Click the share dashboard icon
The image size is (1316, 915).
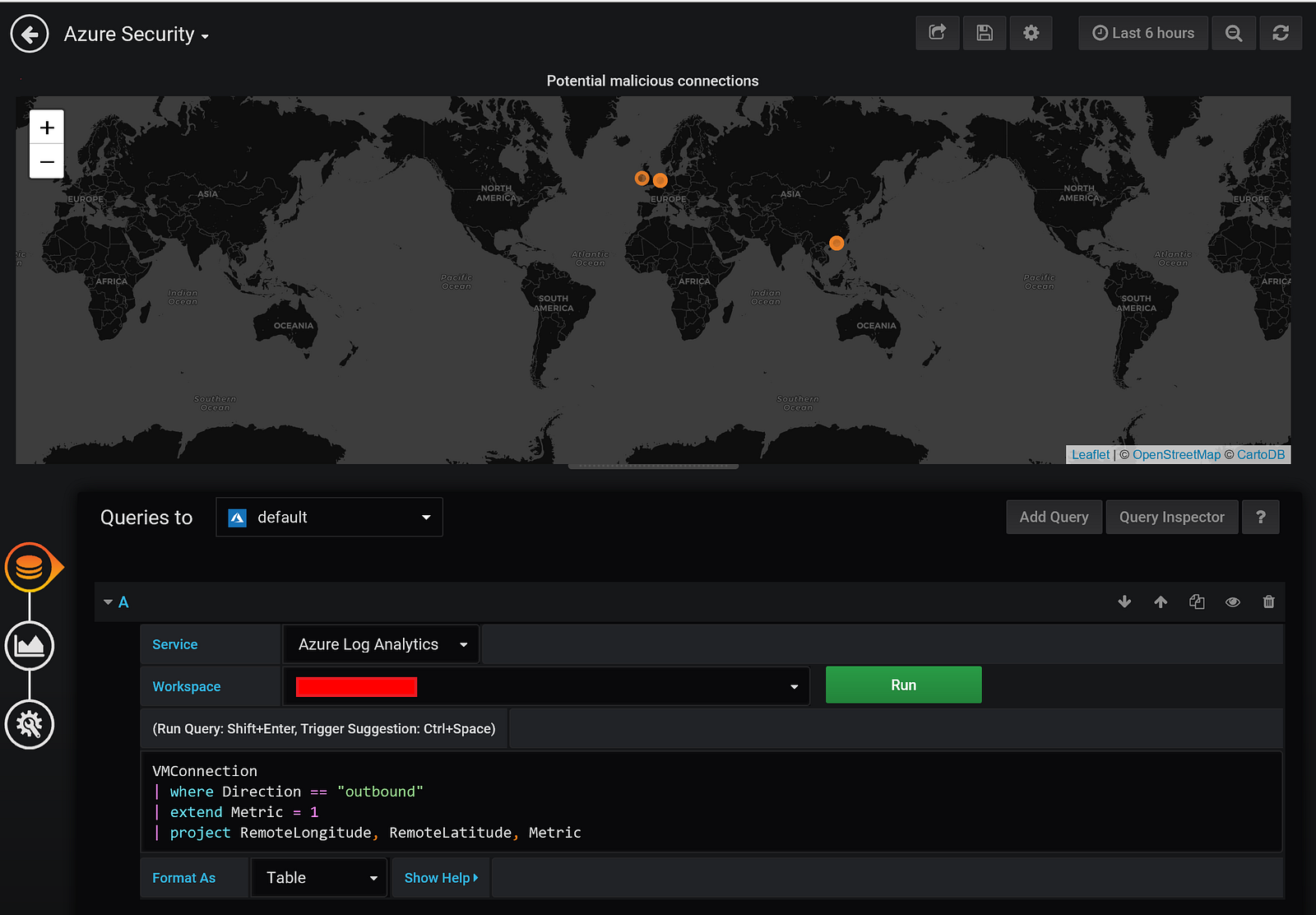pos(937,33)
